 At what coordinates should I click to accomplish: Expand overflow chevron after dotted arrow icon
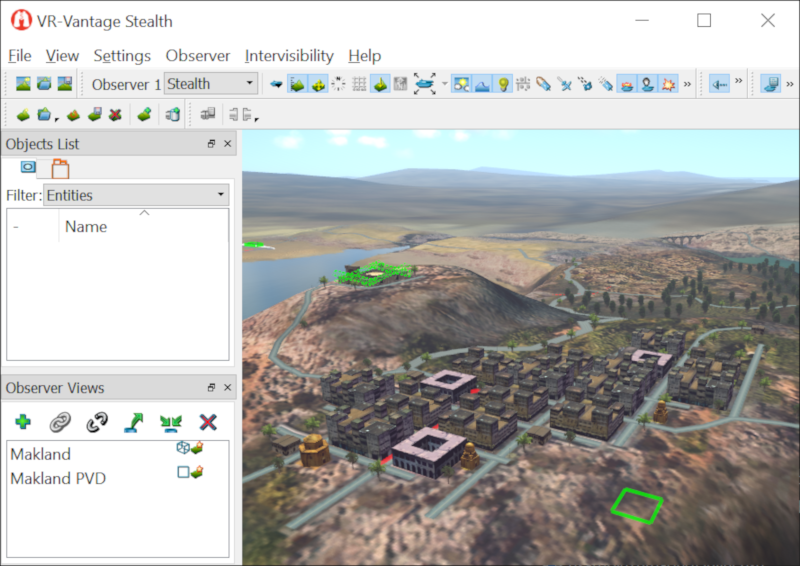[738, 81]
